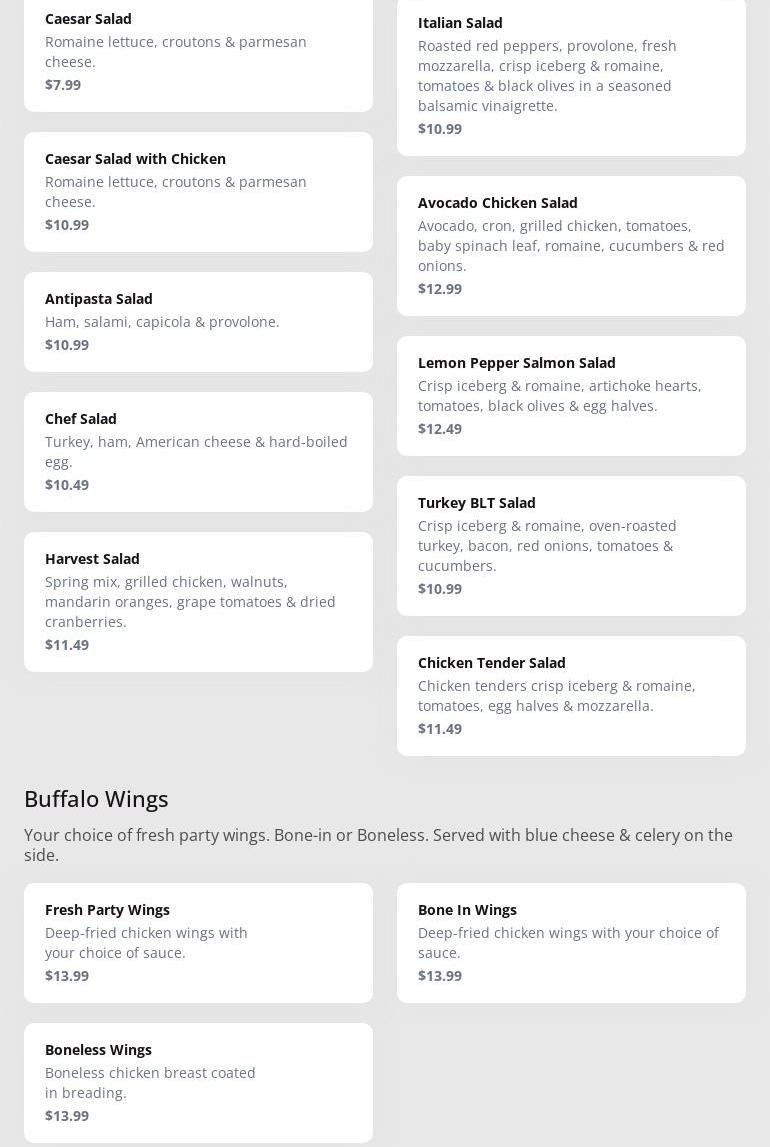The width and height of the screenshot is (770, 1147).
Task: Open the Italian Salad menu card
Action: tap(571, 75)
